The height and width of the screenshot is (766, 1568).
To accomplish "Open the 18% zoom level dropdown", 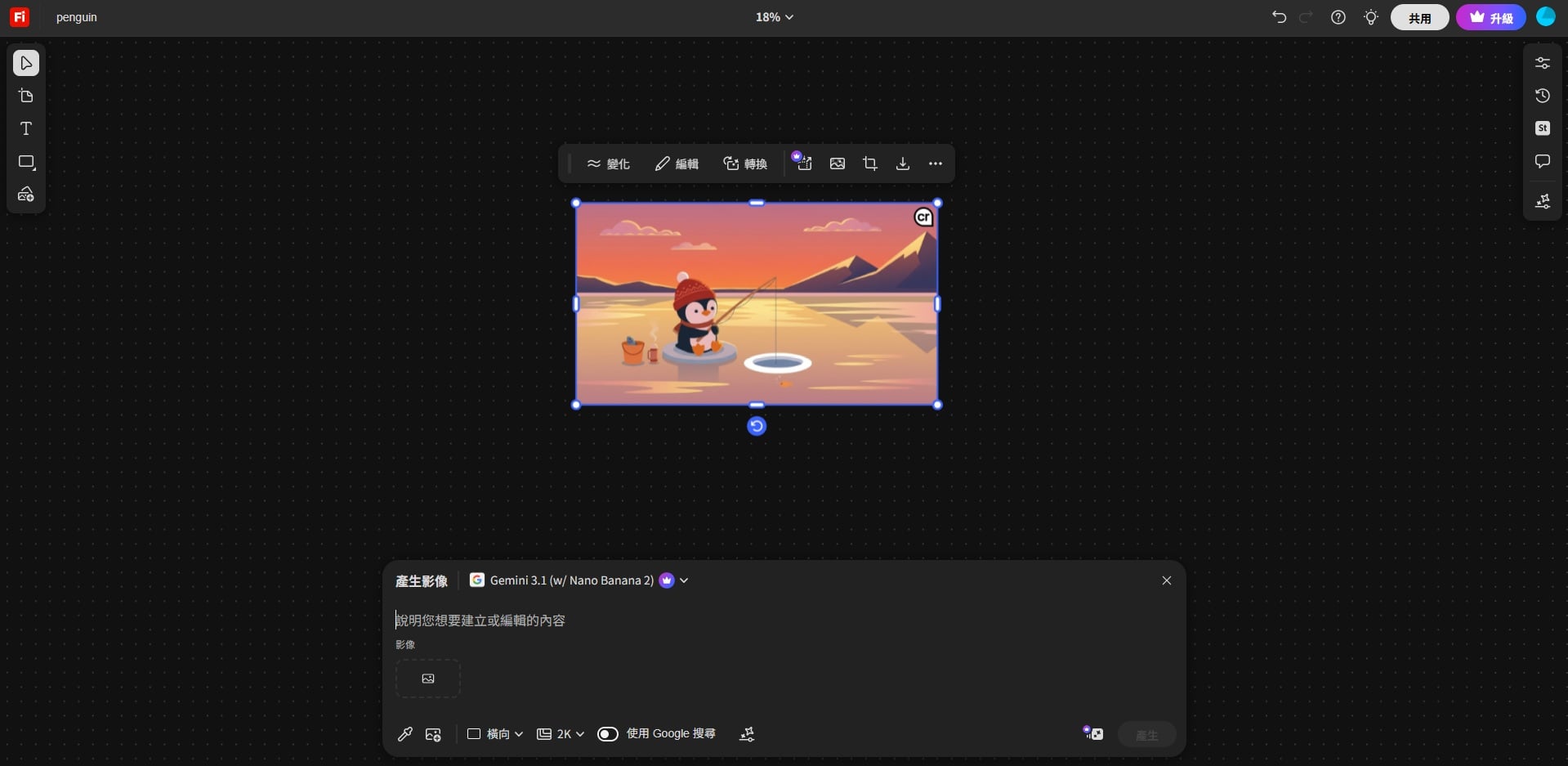I will pos(774,17).
